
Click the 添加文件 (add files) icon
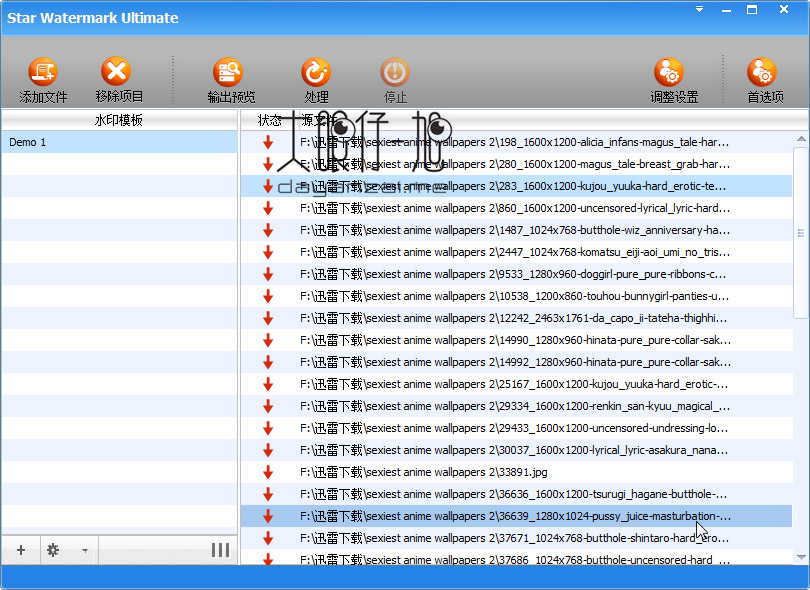point(43,72)
